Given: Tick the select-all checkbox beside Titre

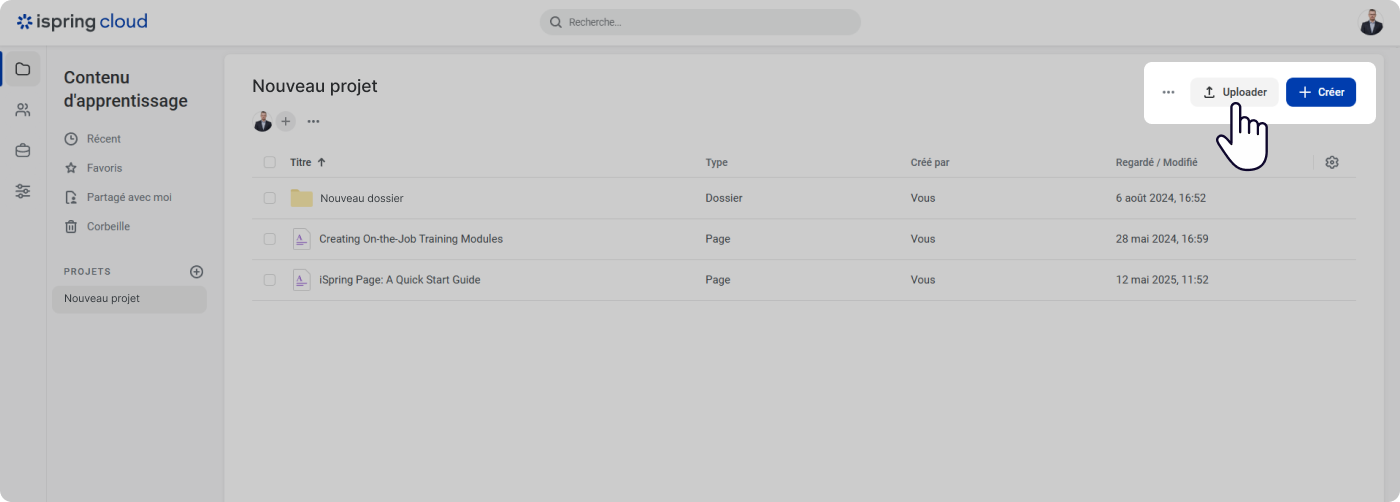Looking at the screenshot, I should 270,162.
